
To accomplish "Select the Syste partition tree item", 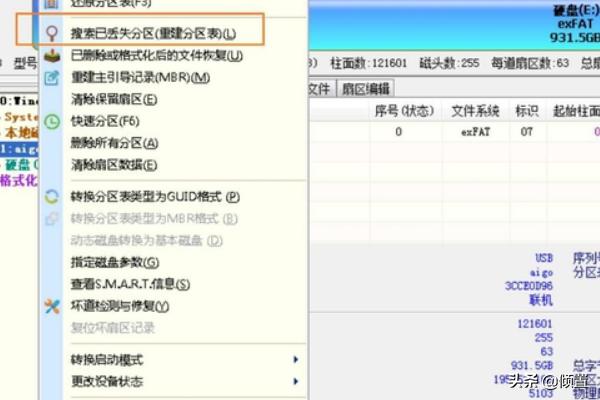I will click(x=21, y=117).
